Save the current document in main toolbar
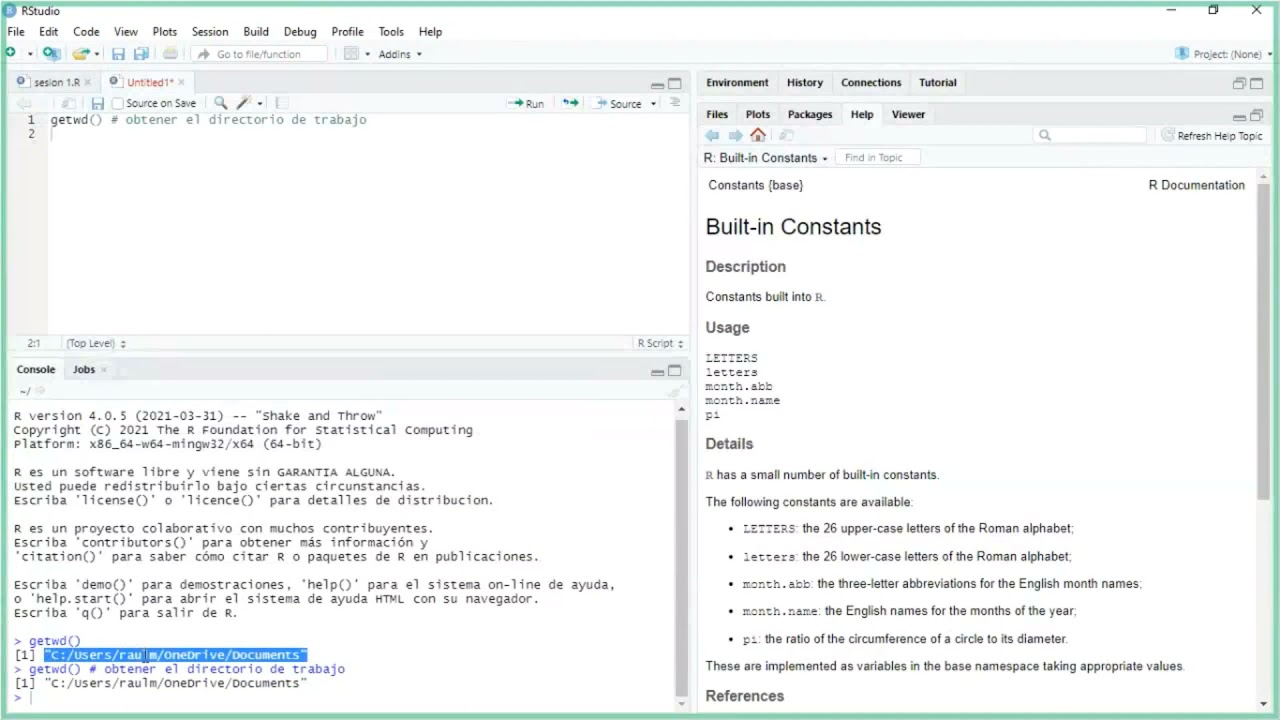Viewport: 1280px width, 720px height. [118, 54]
